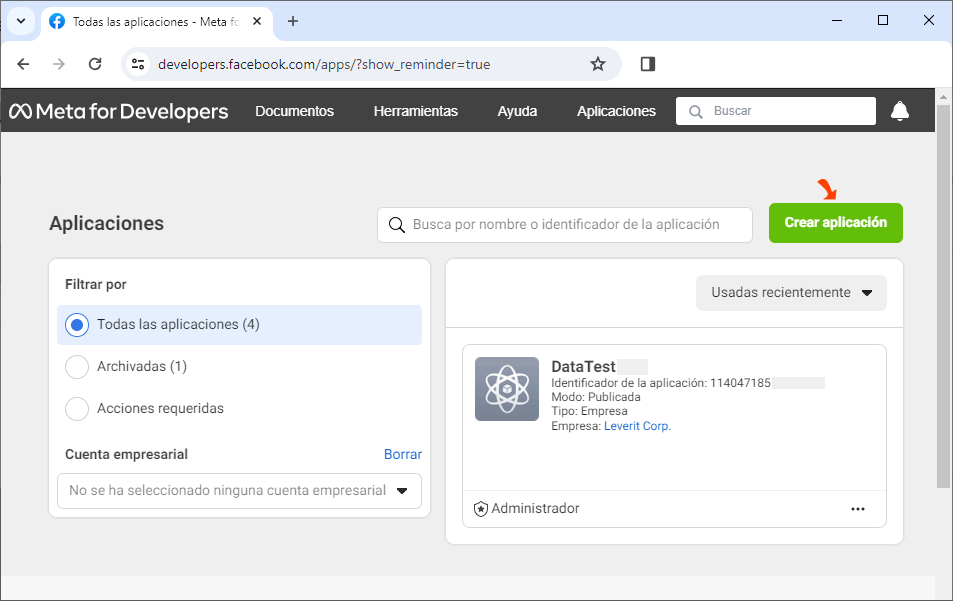953x601 pixels.
Task: Select the Archivadas filter radio button
Action: pyautogui.click(x=77, y=366)
